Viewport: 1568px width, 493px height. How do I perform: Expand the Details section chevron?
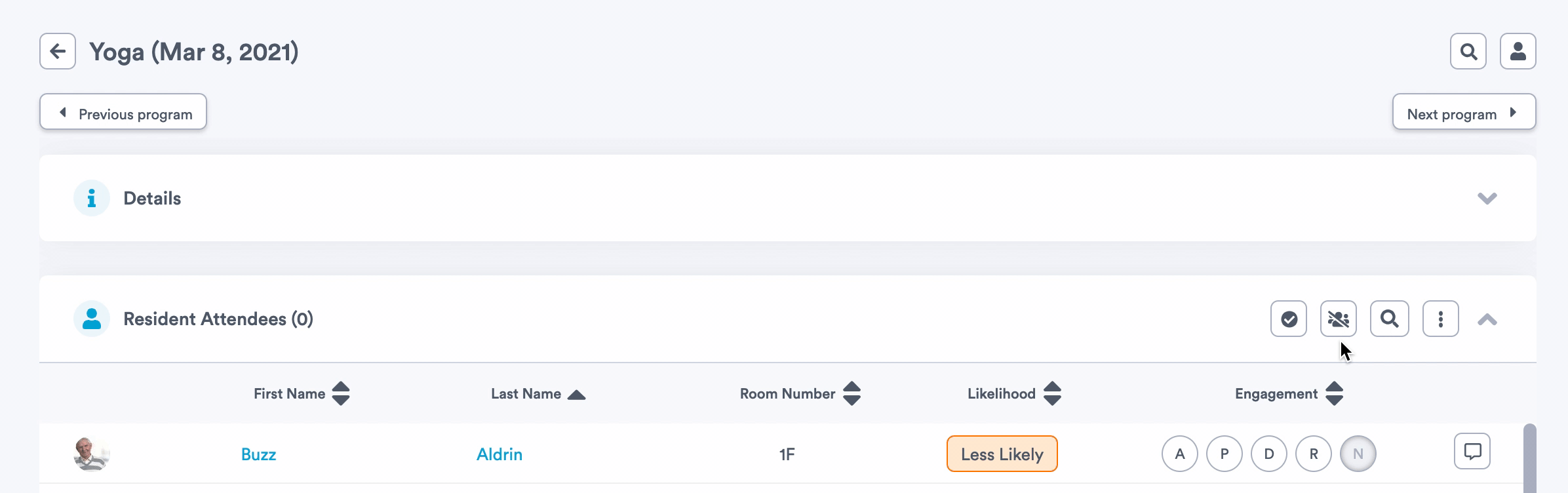tap(1487, 198)
